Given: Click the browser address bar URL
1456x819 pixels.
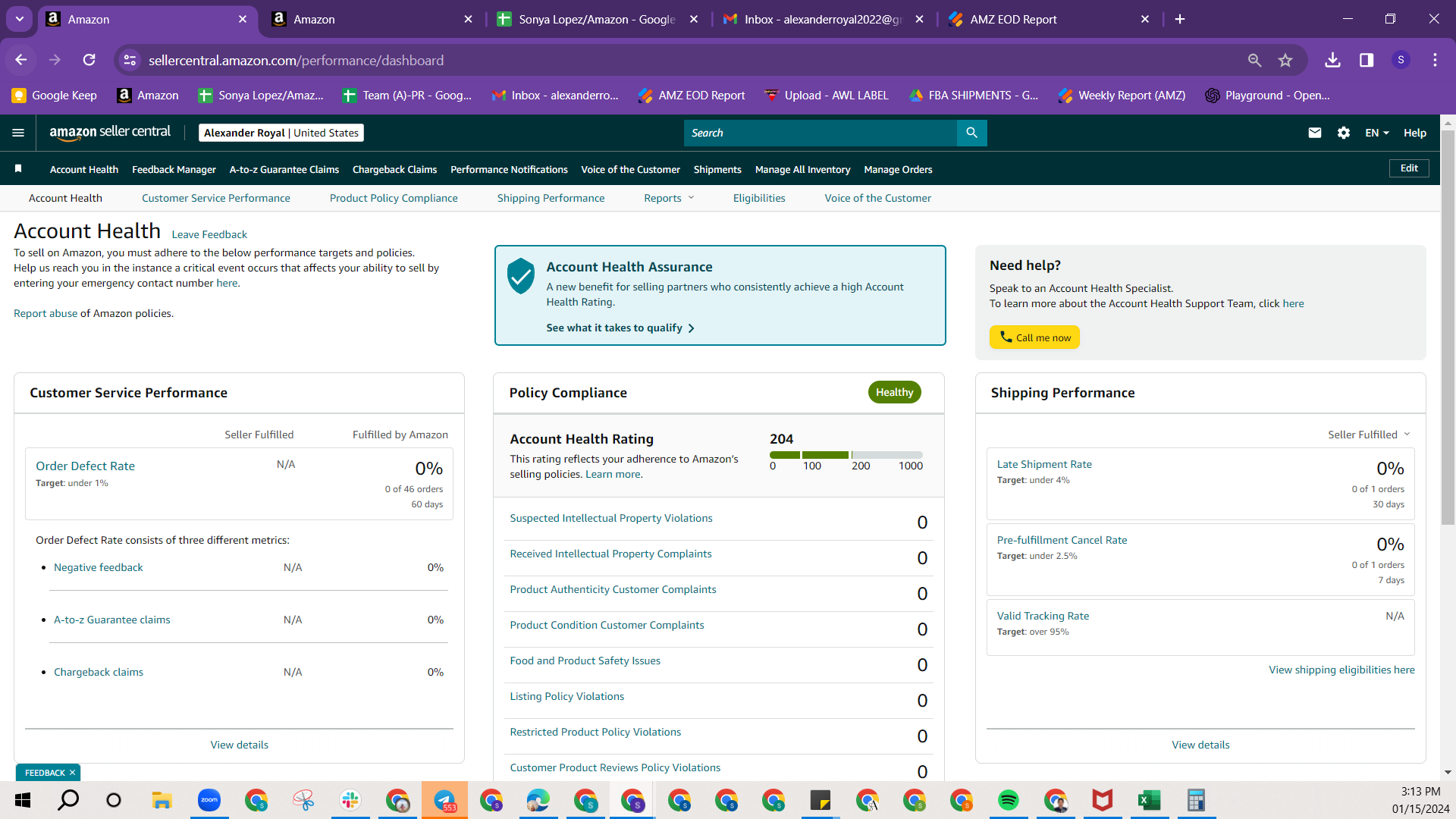Looking at the screenshot, I should 296,60.
